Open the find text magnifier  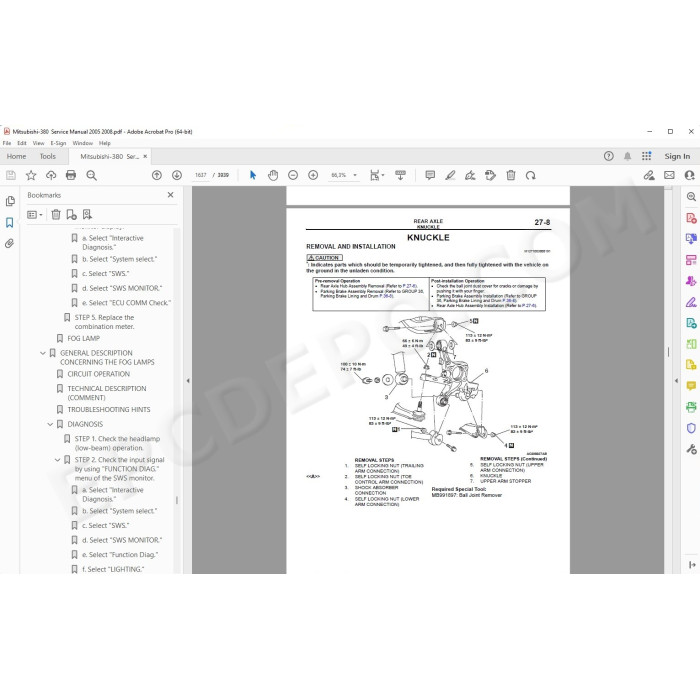coord(92,175)
